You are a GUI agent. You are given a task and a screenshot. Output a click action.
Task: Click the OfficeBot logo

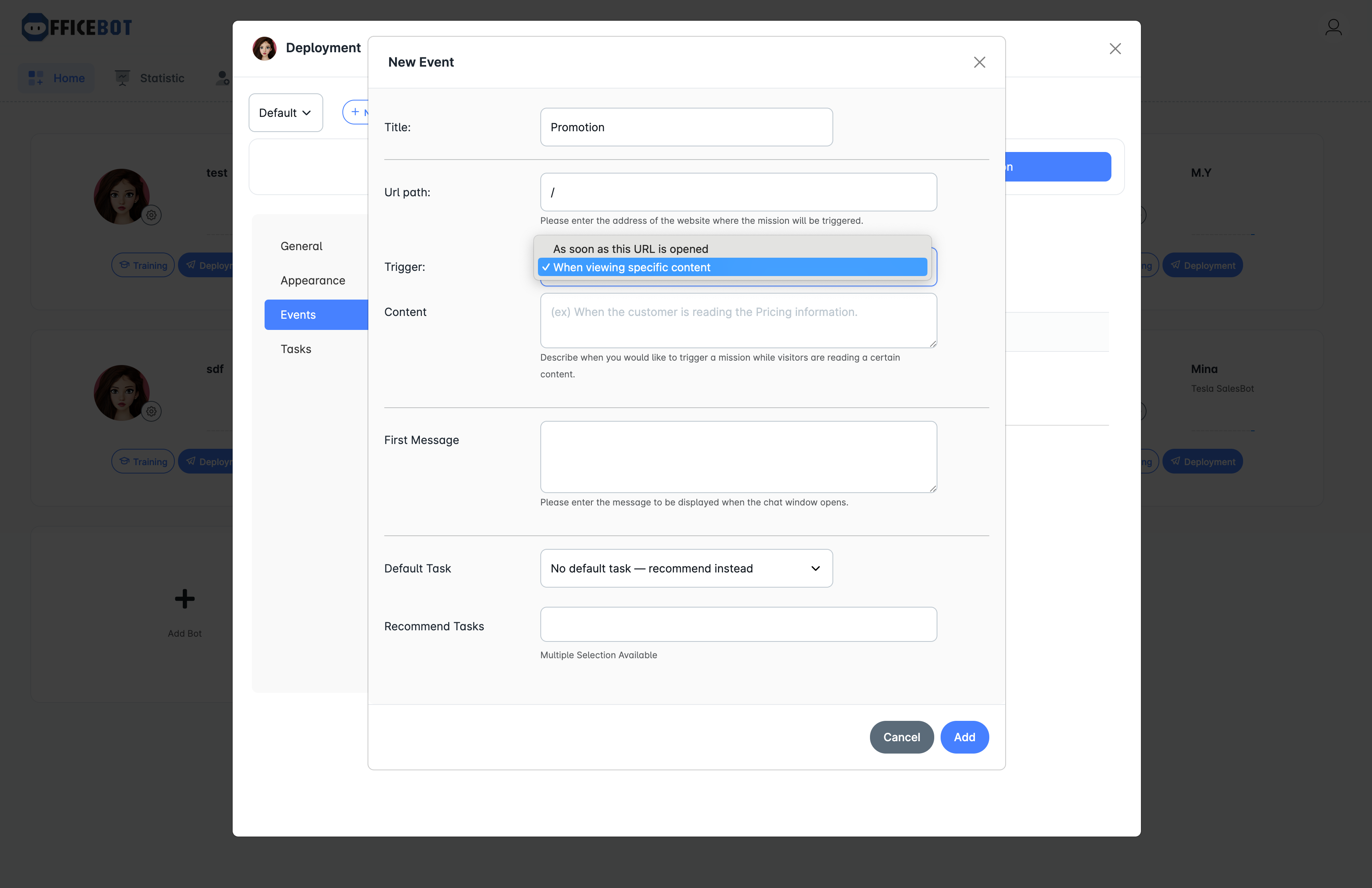point(77,27)
